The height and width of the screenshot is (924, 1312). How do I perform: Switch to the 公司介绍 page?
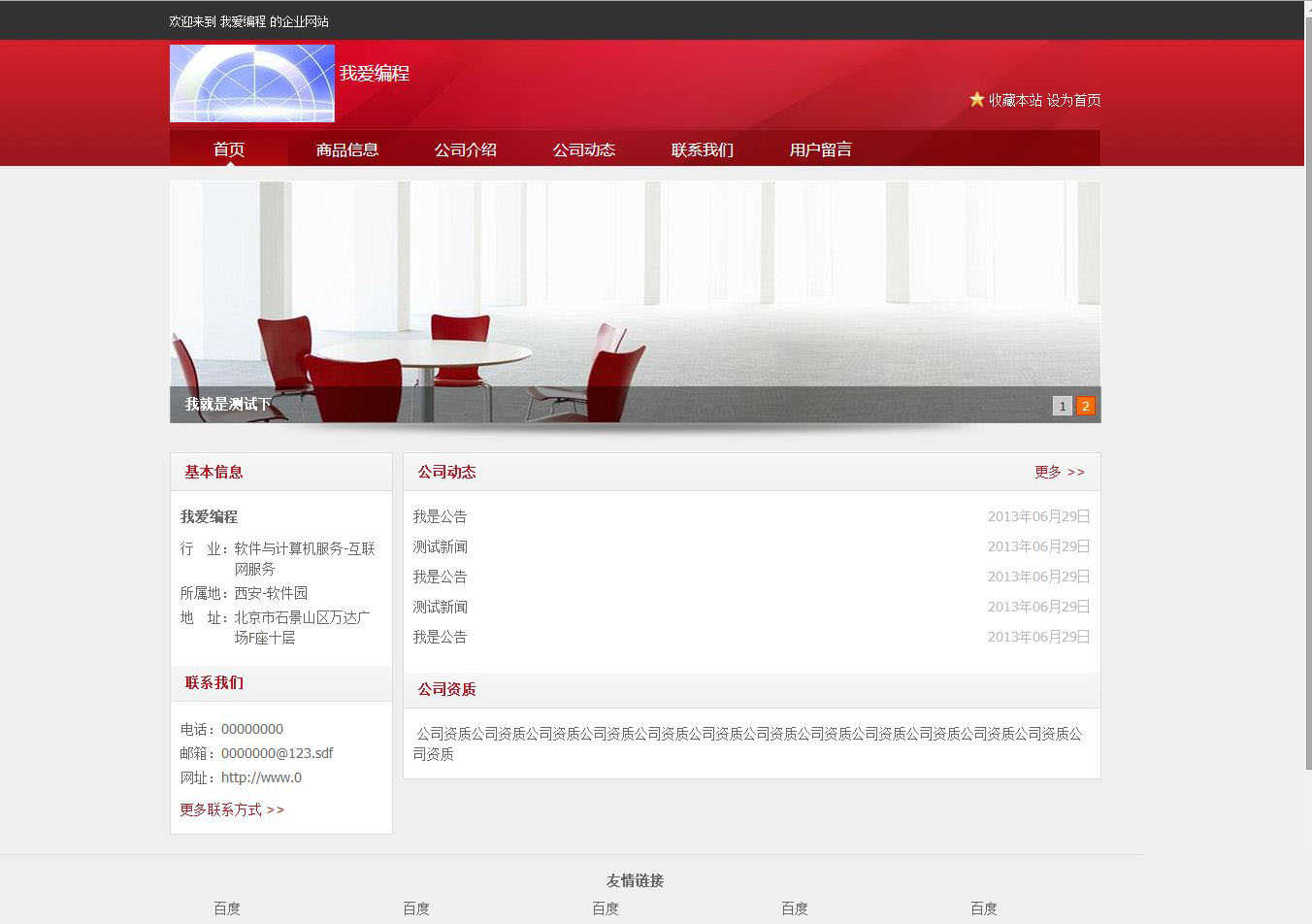coord(466,148)
